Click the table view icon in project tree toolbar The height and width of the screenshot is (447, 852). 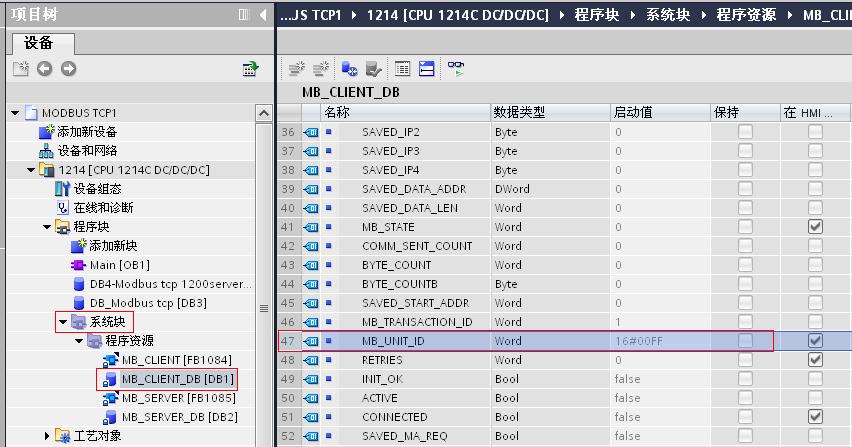click(x=250, y=69)
